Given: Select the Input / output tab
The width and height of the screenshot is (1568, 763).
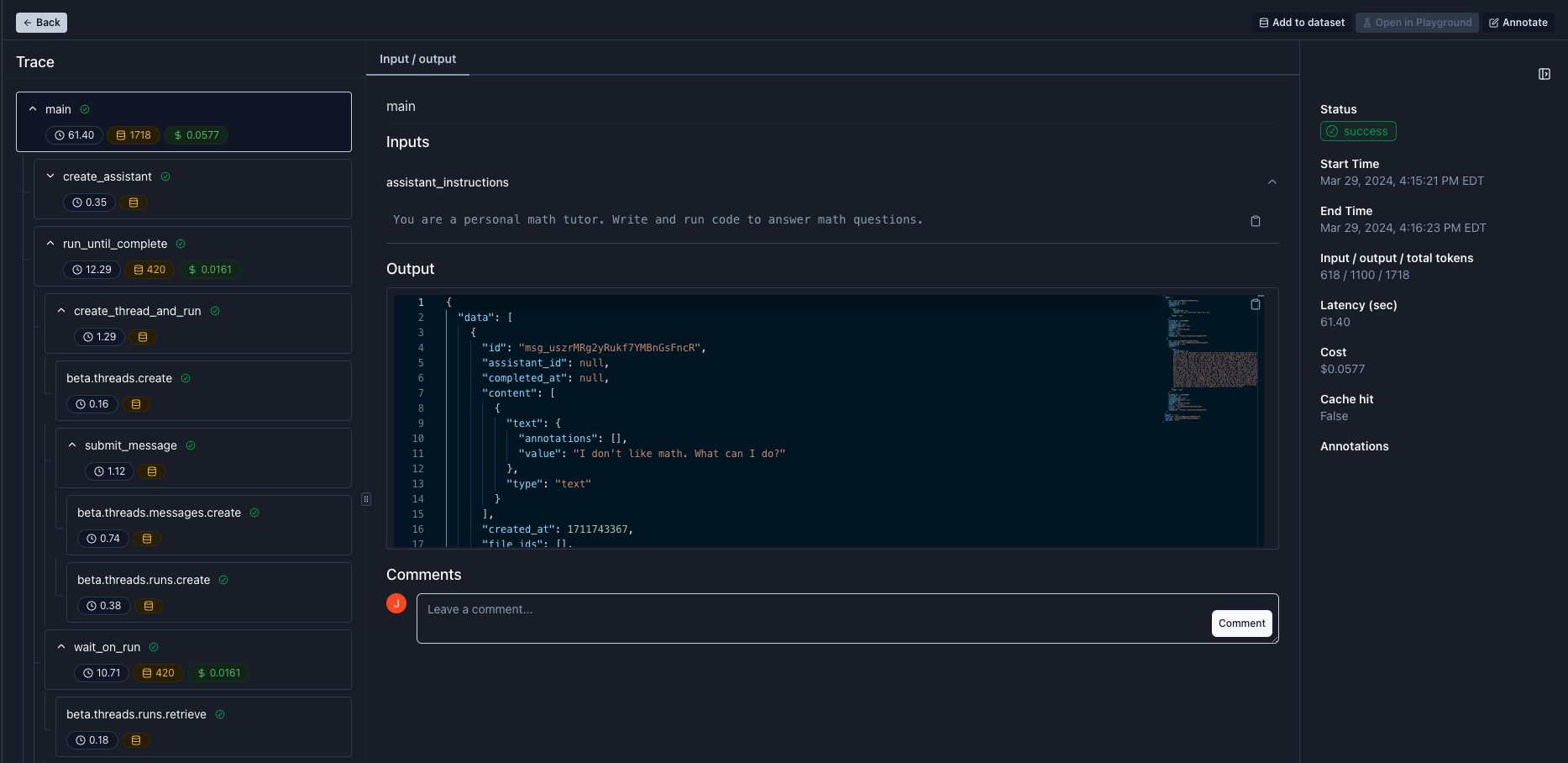Looking at the screenshot, I should tap(417, 59).
